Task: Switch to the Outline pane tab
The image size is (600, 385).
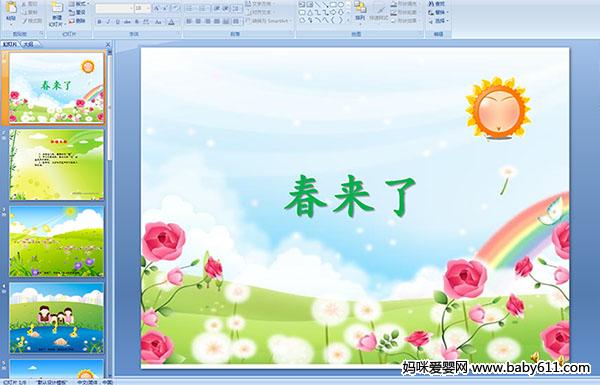Action: click(29, 44)
